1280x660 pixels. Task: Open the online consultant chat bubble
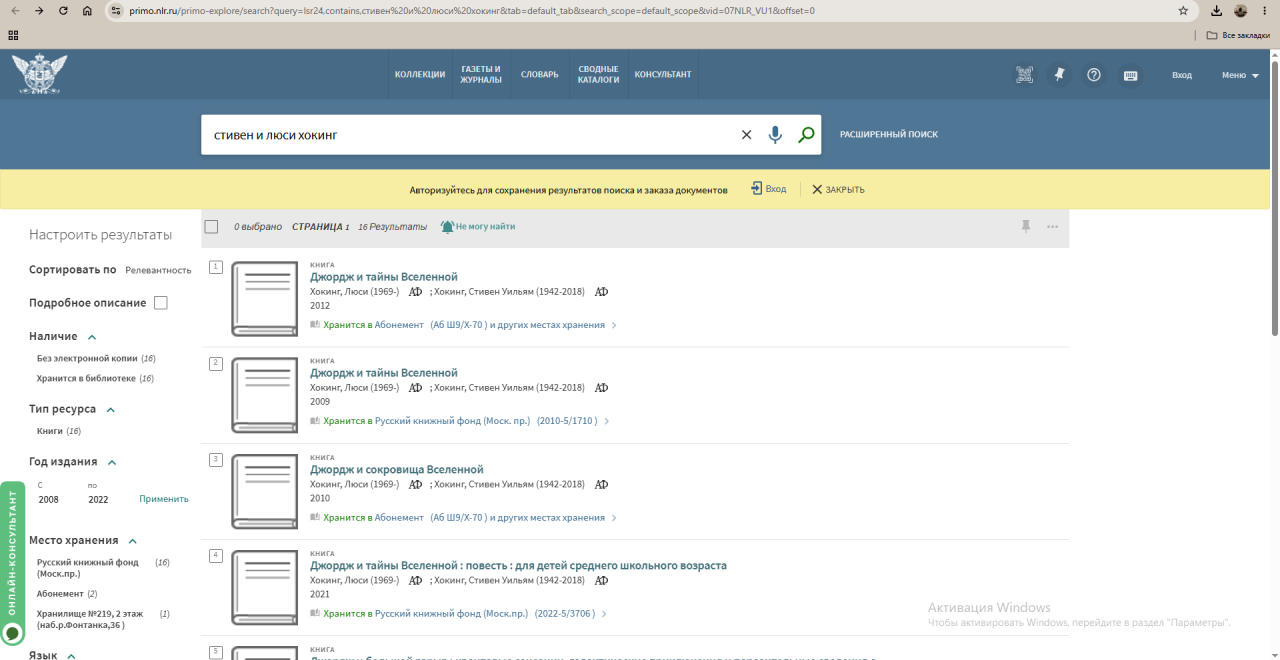[x=12, y=633]
